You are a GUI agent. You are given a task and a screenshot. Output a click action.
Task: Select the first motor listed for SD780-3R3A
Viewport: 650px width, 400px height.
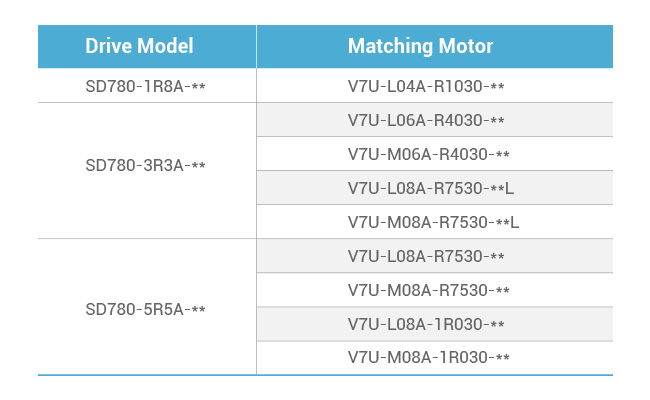pyautogui.click(x=426, y=120)
